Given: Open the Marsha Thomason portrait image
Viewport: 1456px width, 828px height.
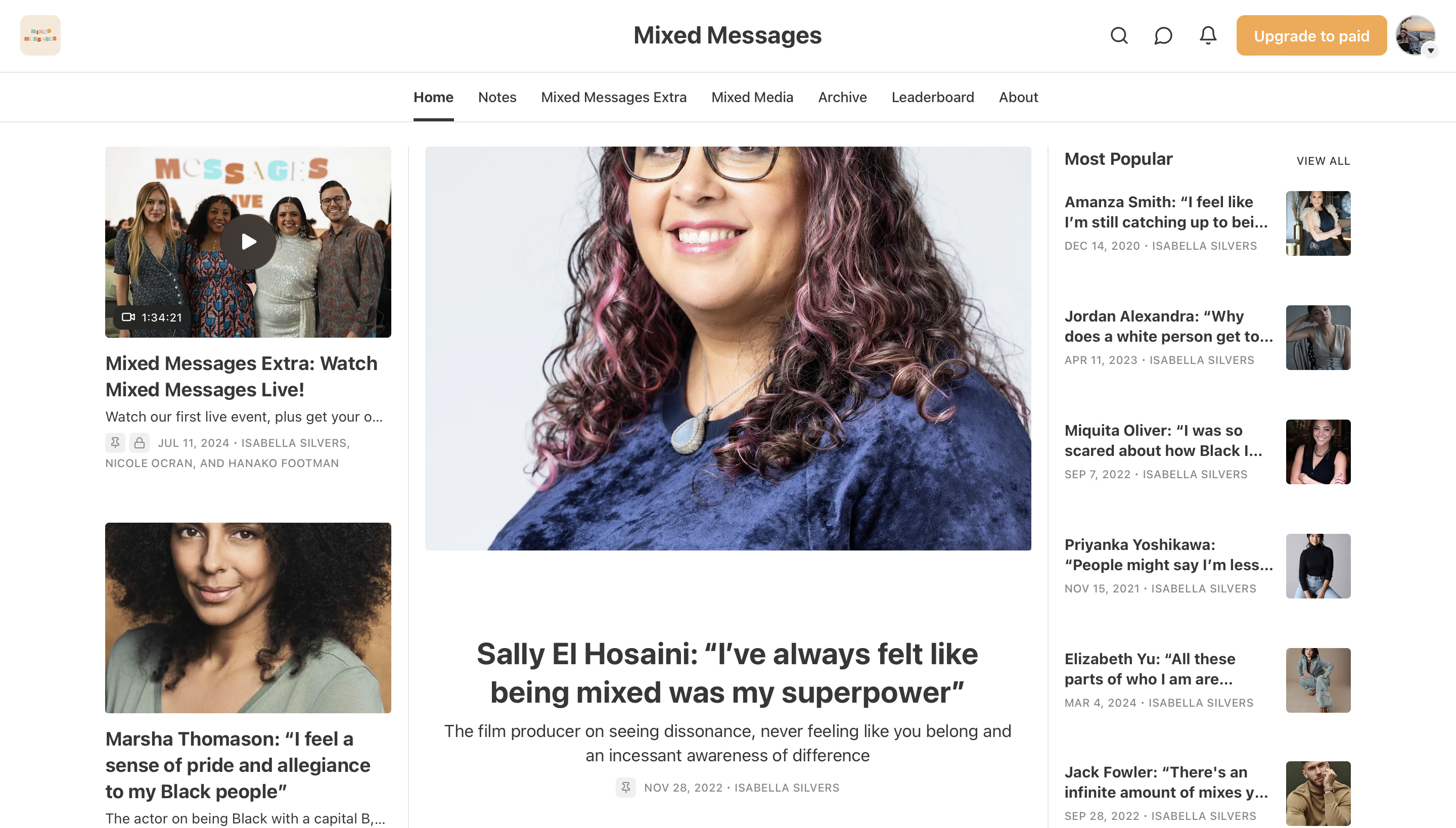Looking at the screenshot, I should [x=248, y=618].
